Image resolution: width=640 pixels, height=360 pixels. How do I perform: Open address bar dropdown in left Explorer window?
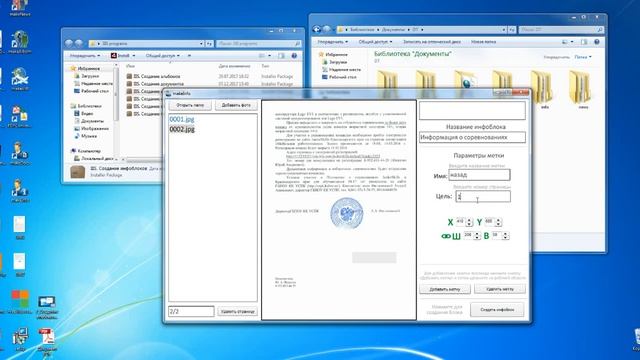click(201, 44)
